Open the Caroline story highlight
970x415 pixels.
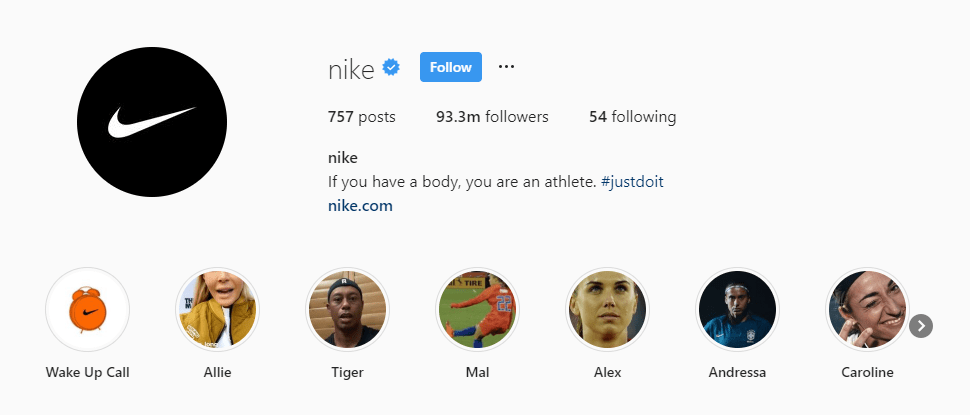(x=867, y=310)
